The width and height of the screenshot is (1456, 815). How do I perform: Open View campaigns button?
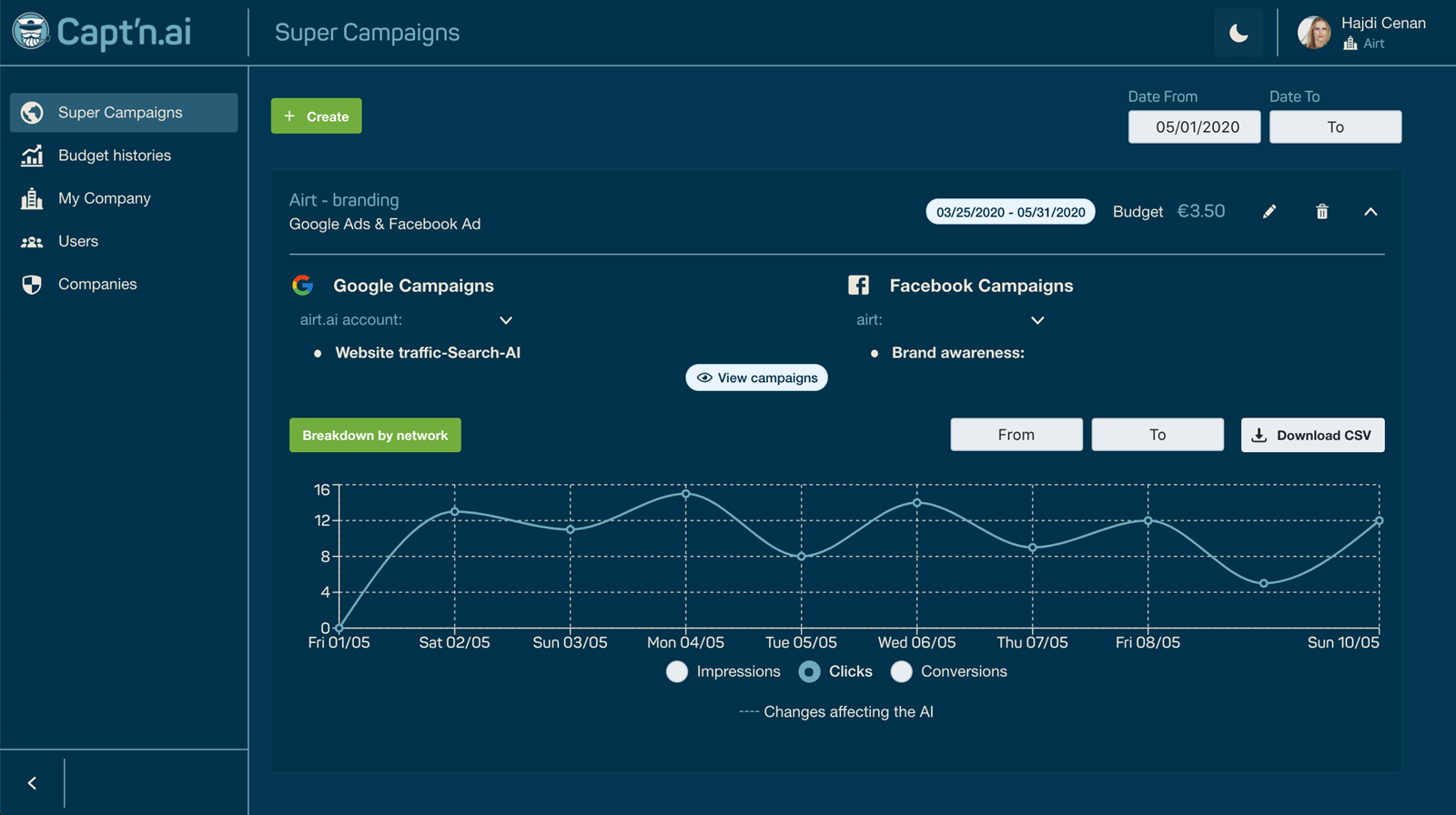[756, 377]
